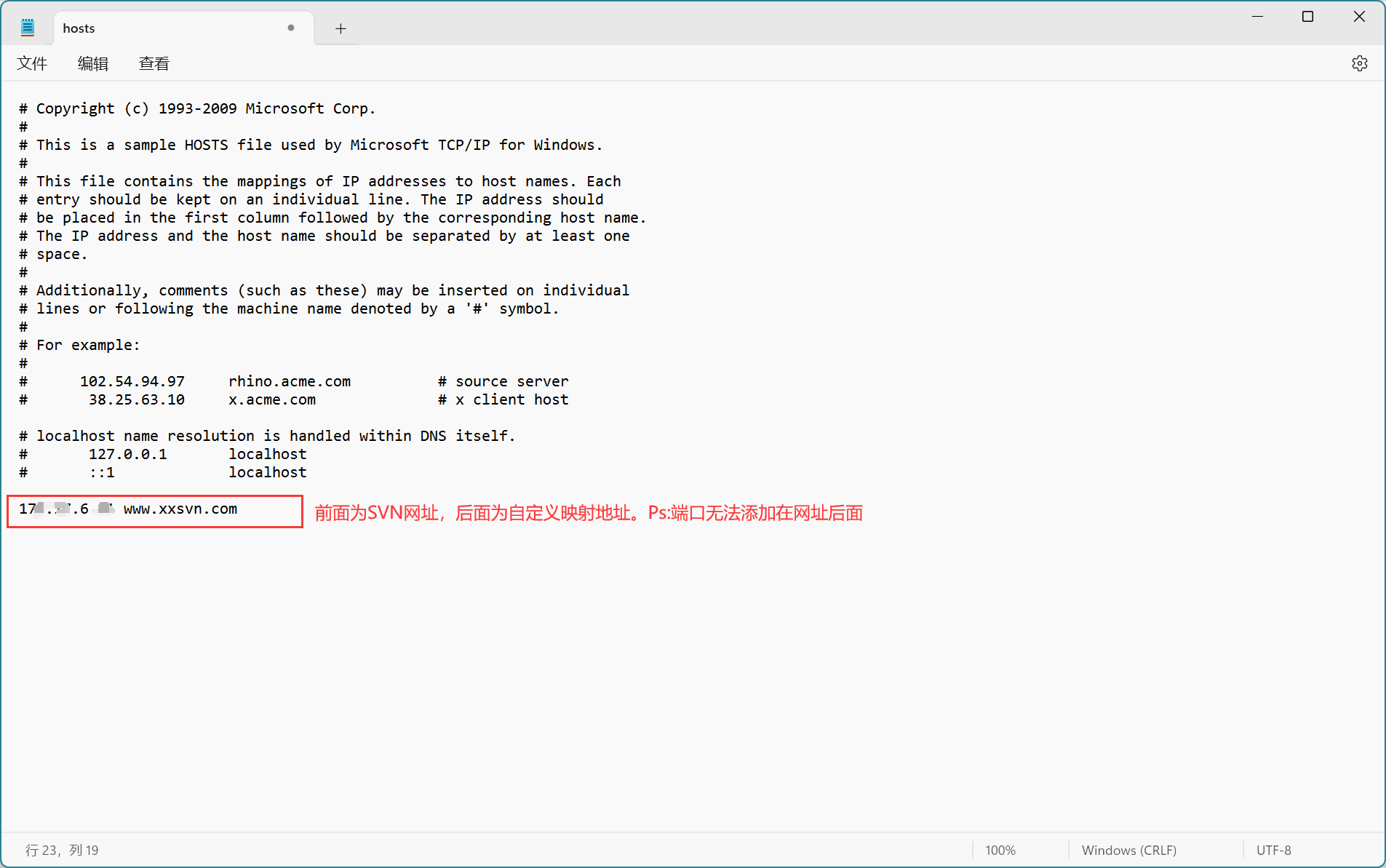Click the localhost text after ::1
The image size is (1386, 868).
point(268,472)
